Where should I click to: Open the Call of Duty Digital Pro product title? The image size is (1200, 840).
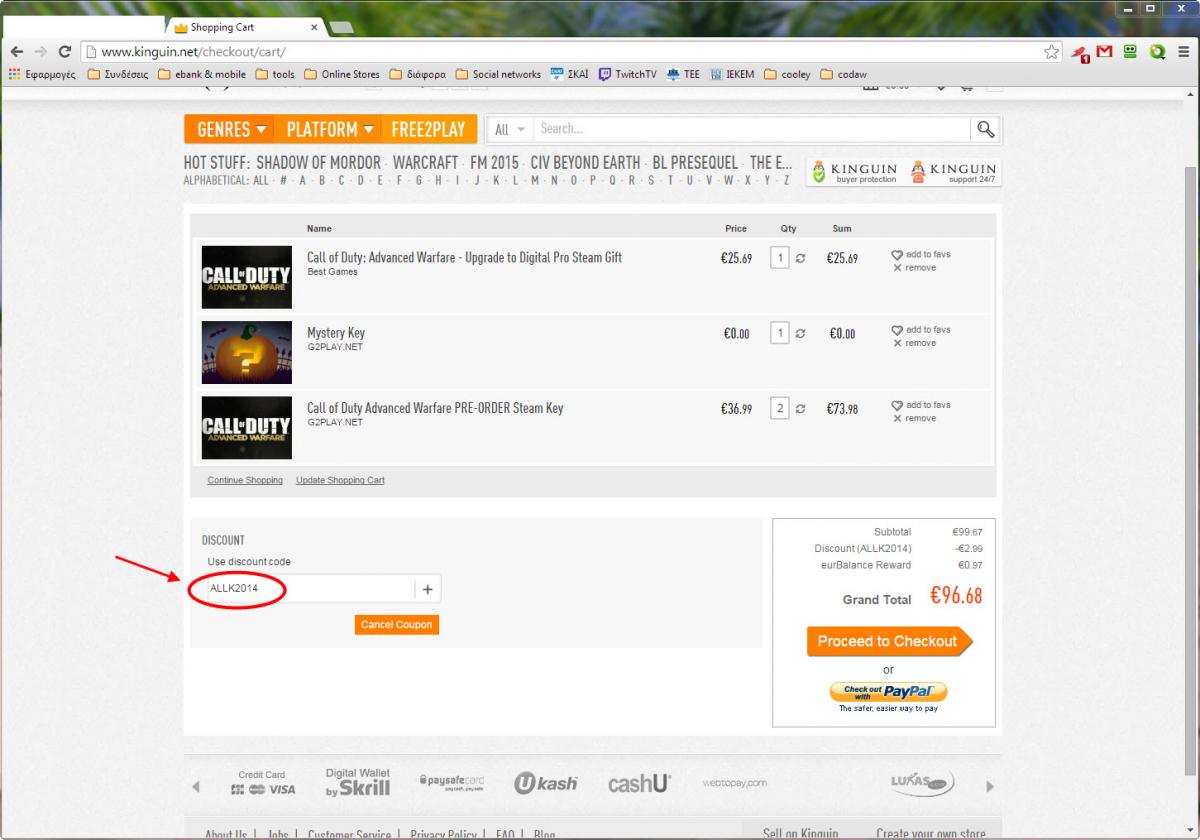click(x=464, y=257)
